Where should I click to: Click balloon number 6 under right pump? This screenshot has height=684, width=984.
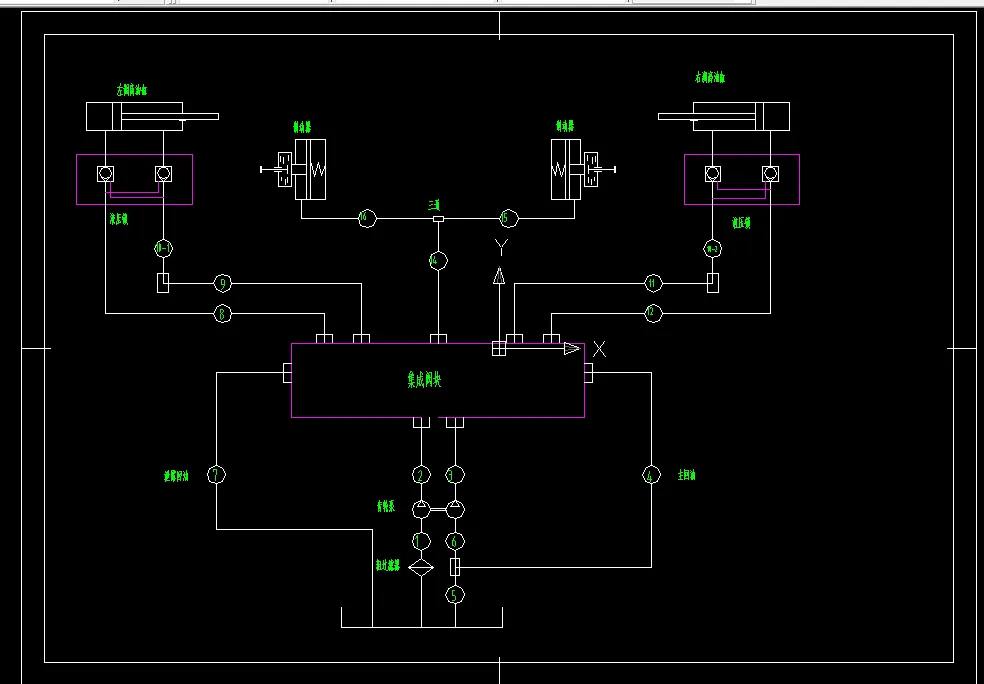455,541
